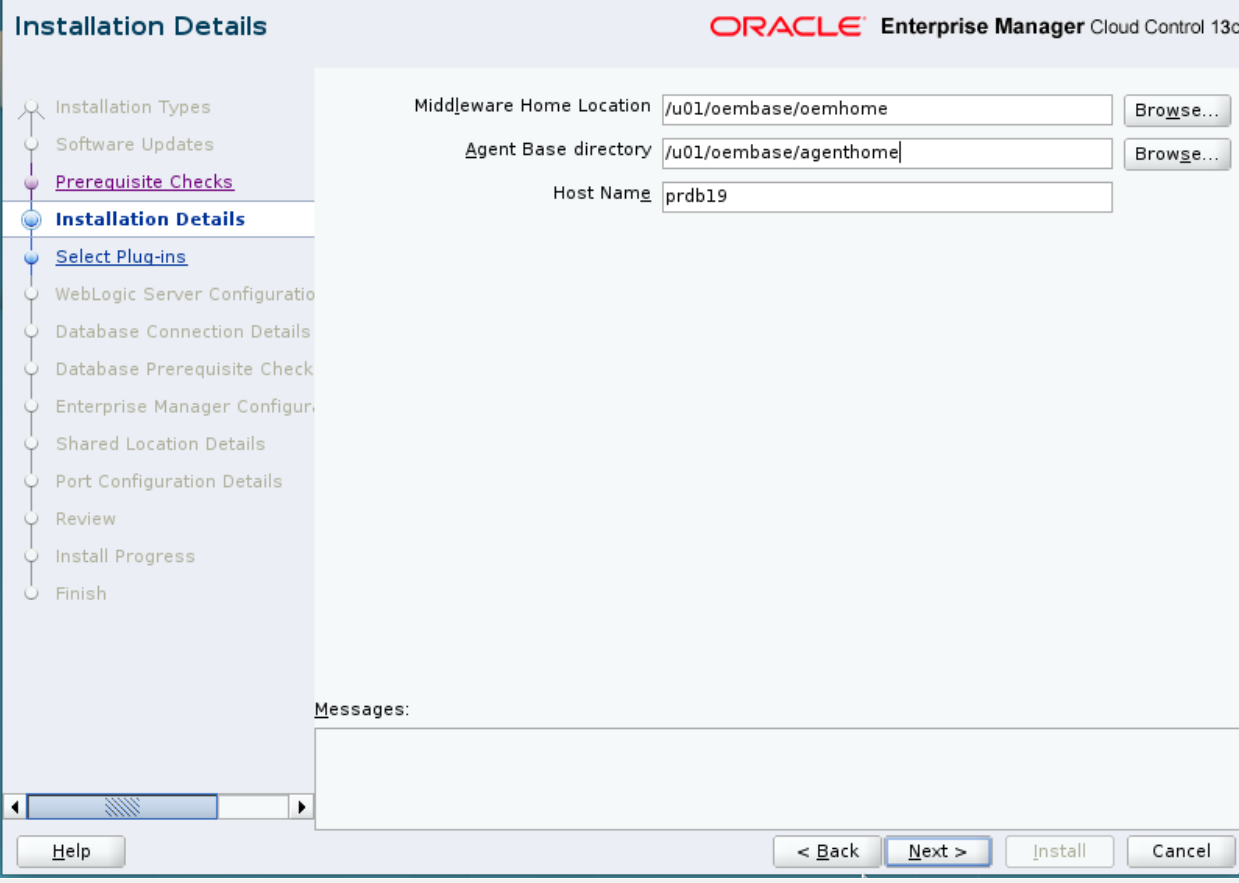This screenshot has height=883, width=1239.
Task: Click the Port Configuration Details step
Action: pyautogui.click(x=169, y=481)
